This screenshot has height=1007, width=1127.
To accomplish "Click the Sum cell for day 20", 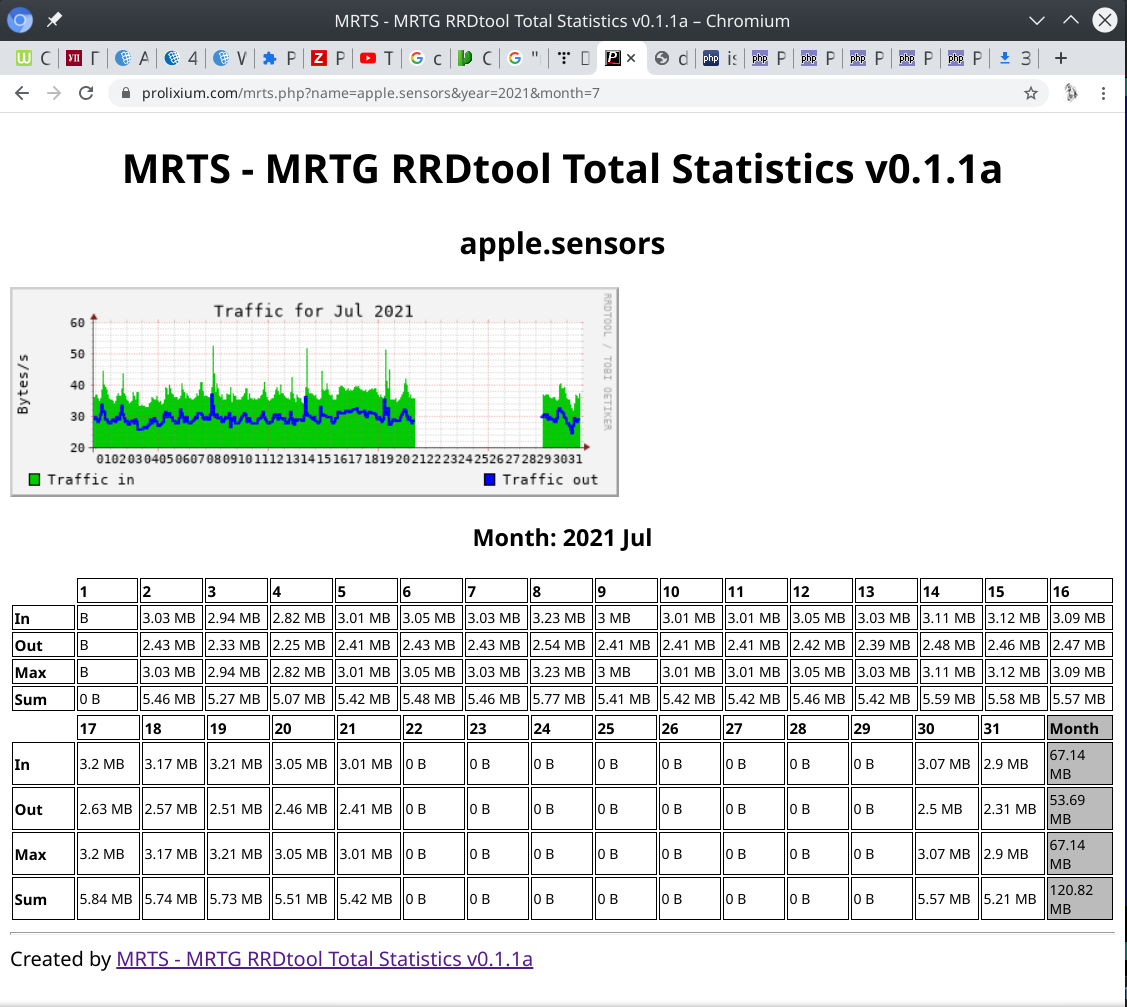I will coord(303,899).
